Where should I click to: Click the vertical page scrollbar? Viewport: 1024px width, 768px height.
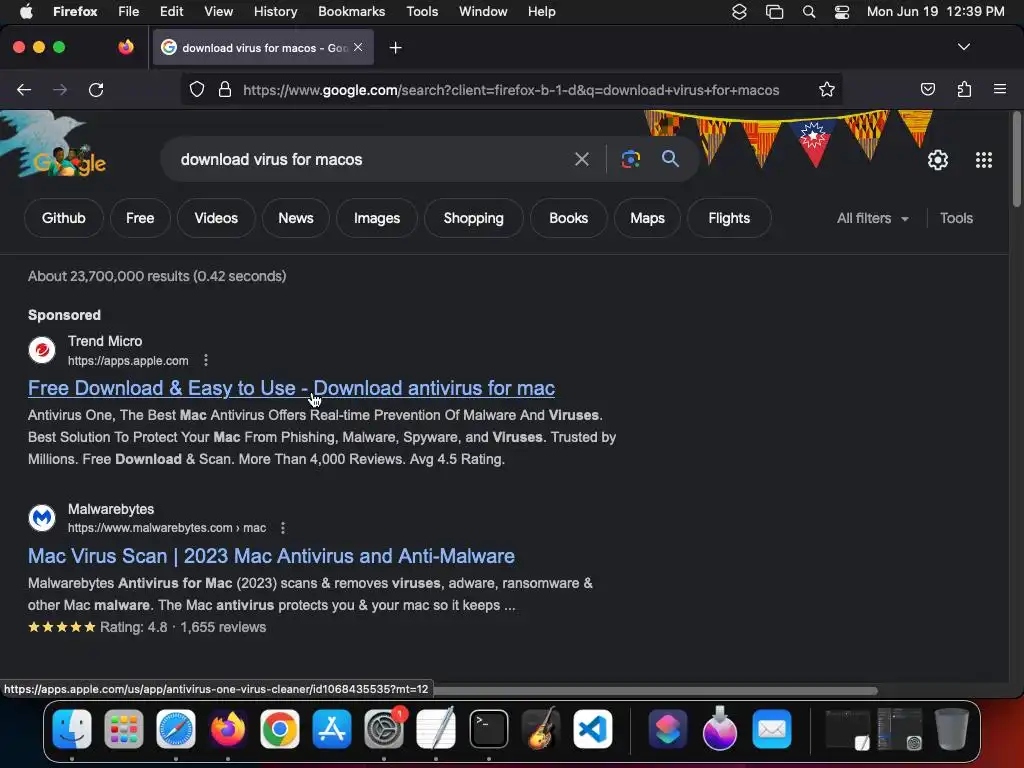(x=1016, y=160)
